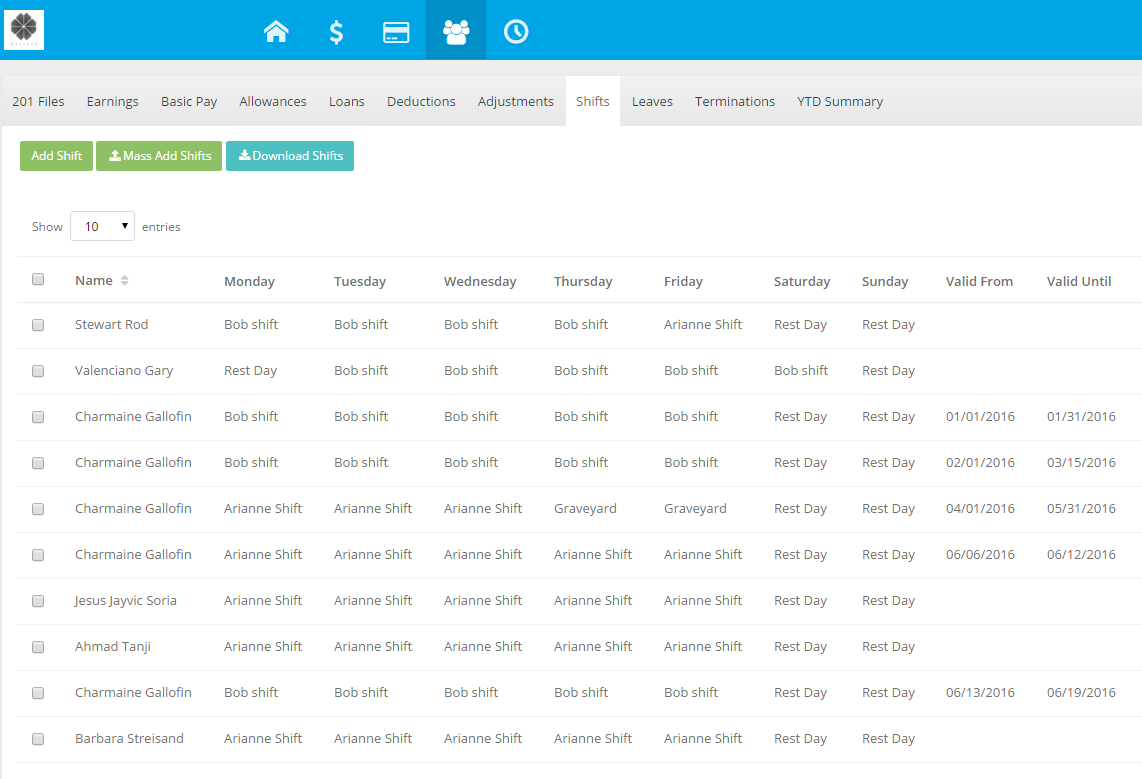Open the clock timekeeping icon
The image size is (1142, 779).
pos(516,31)
